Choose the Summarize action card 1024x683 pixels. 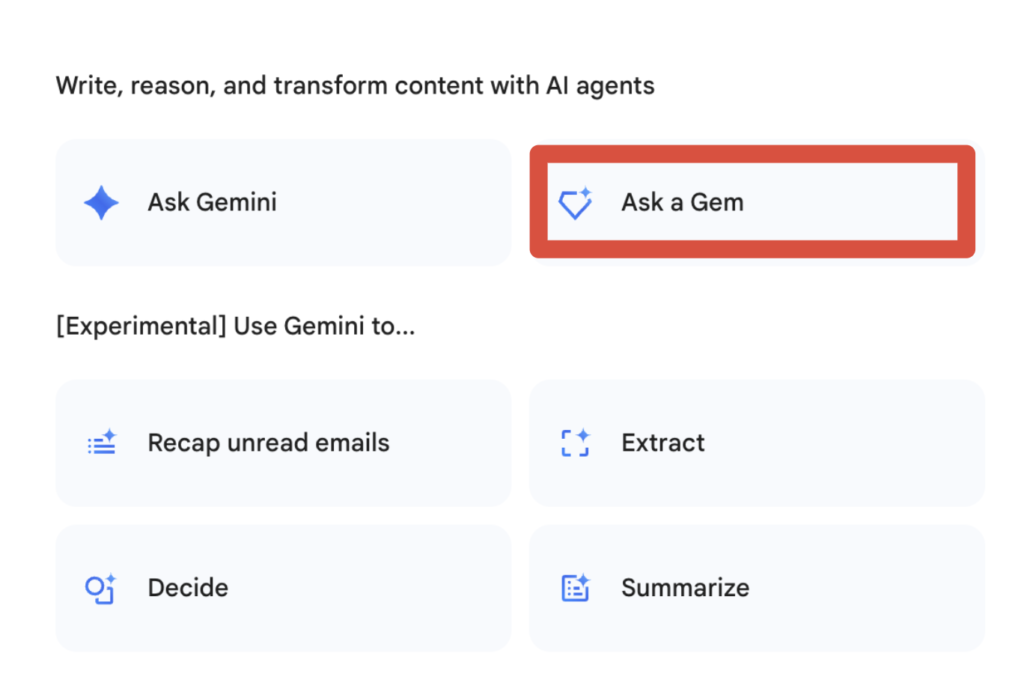pos(756,588)
